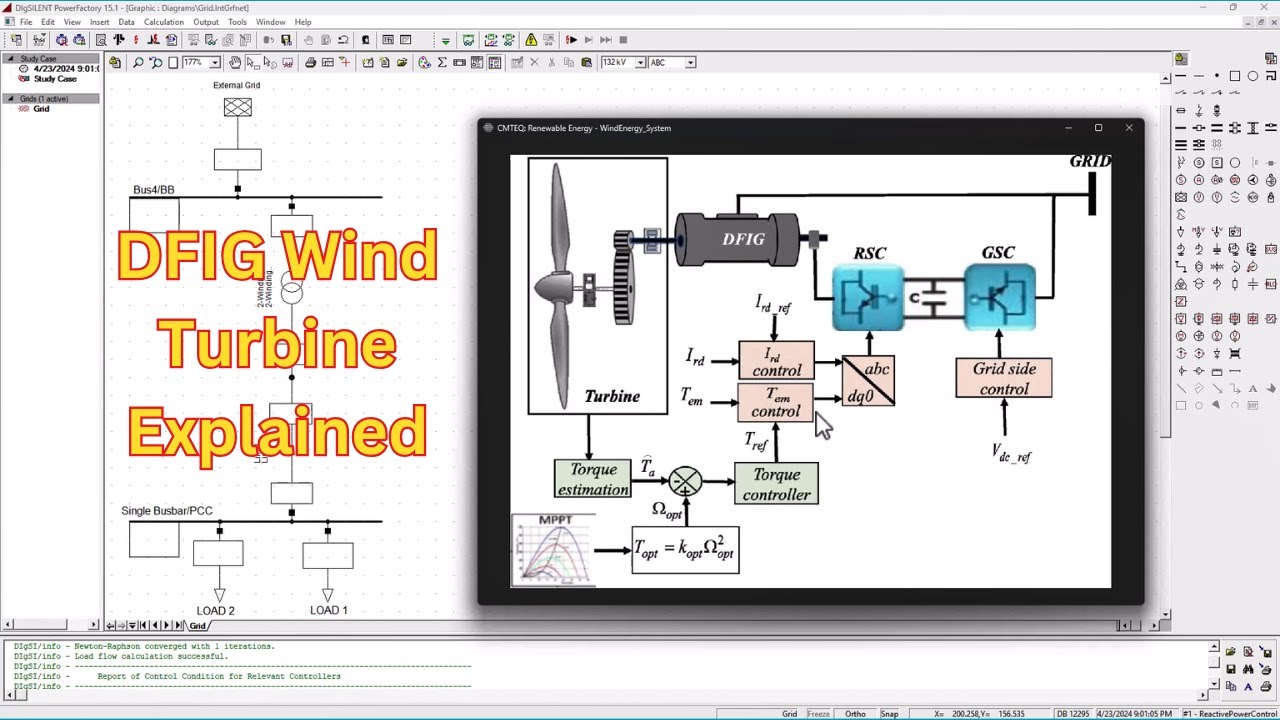This screenshot has height=720, width=1280.
Task: Open the 132 kV voltage level dropdown
Action: pyautogui.click(x=641, y=62)
